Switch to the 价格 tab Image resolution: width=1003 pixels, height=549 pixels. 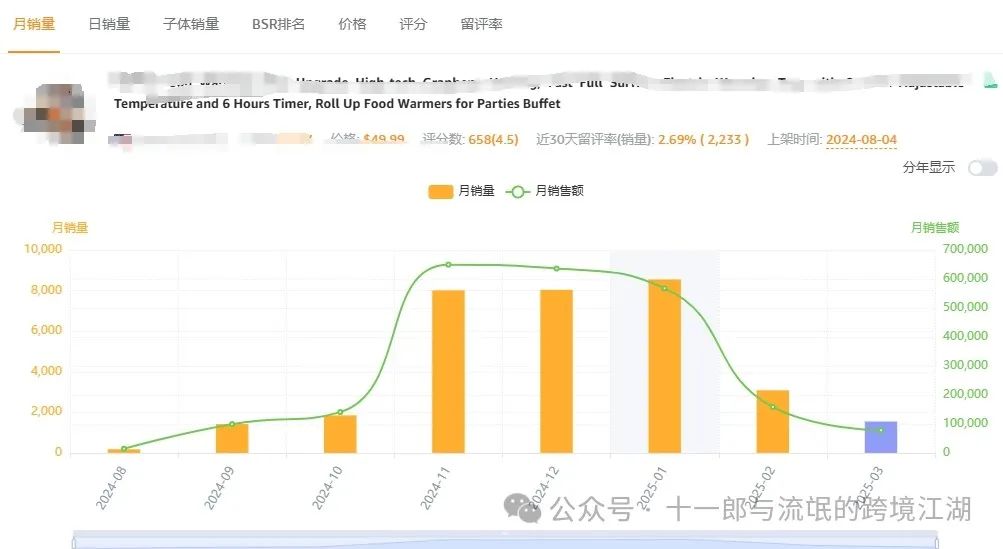click(x=352, y=24)
